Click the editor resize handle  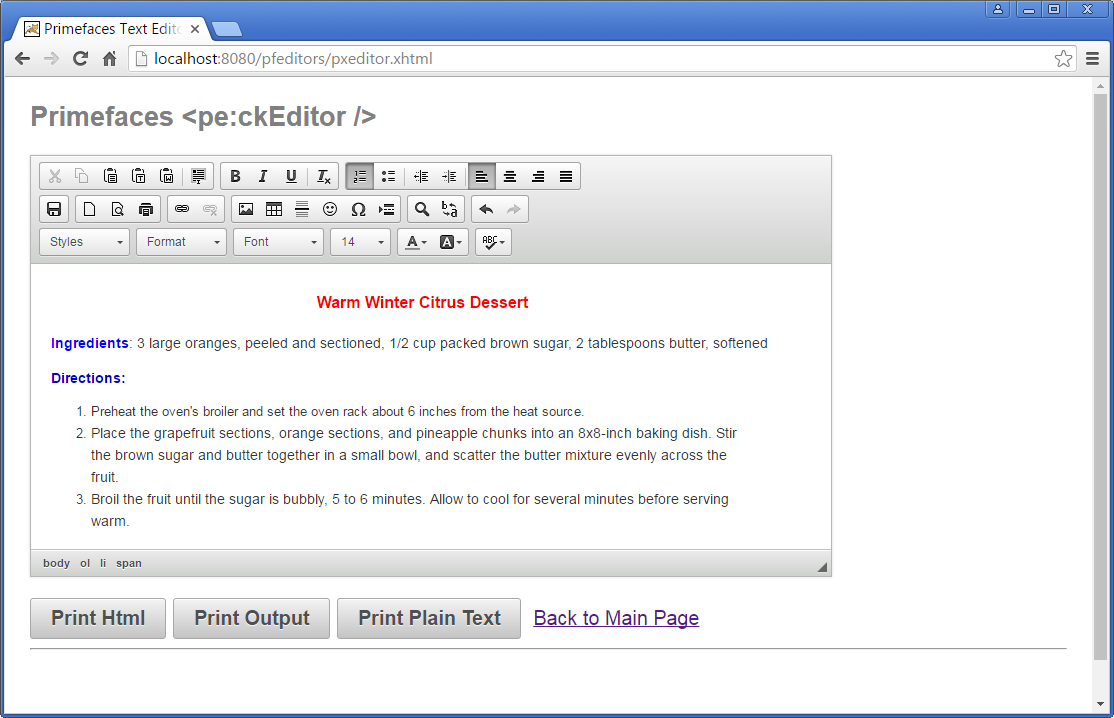tap(822, 567)
